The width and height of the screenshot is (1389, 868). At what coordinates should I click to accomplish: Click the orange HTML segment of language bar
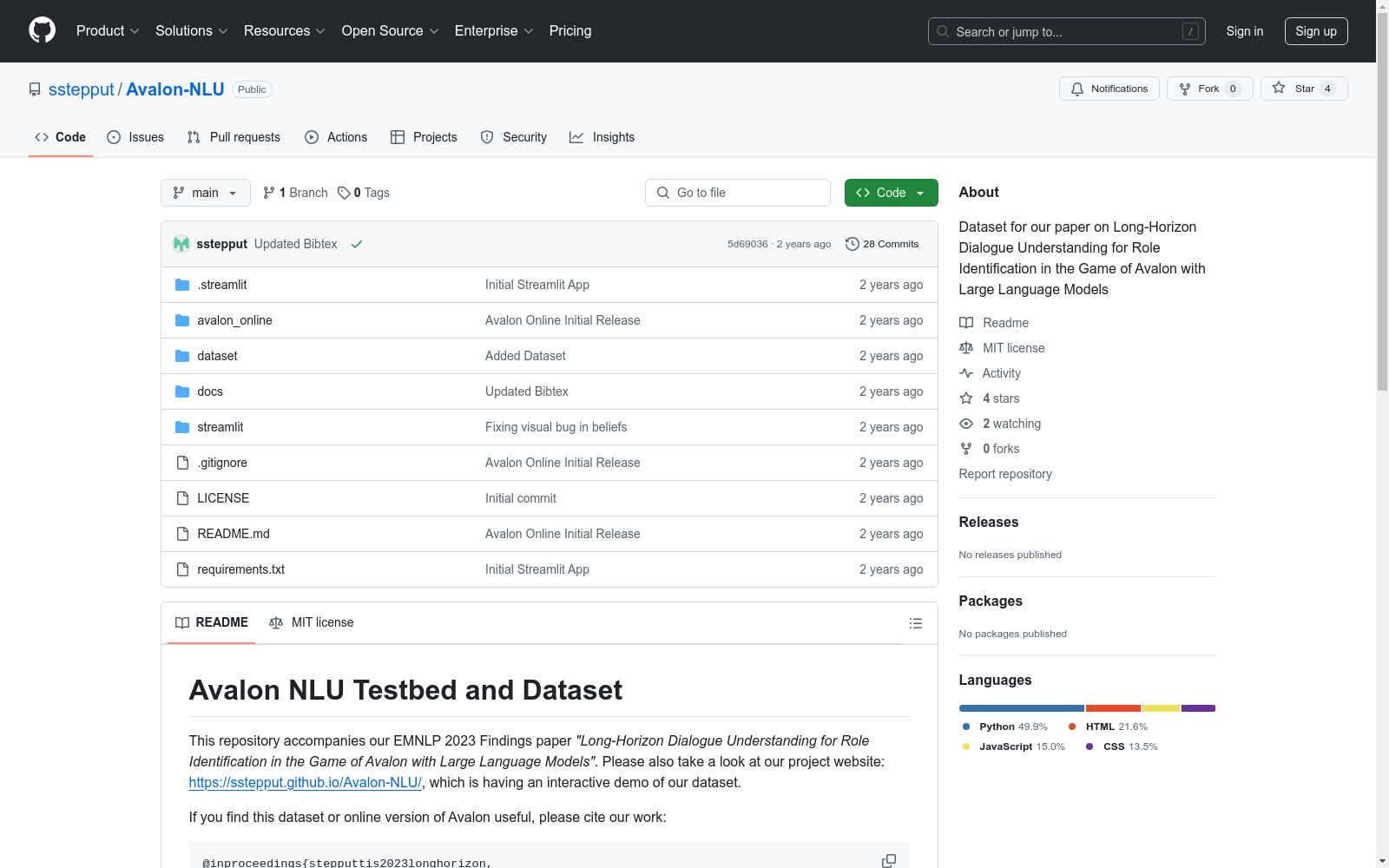coord(1113,708)
